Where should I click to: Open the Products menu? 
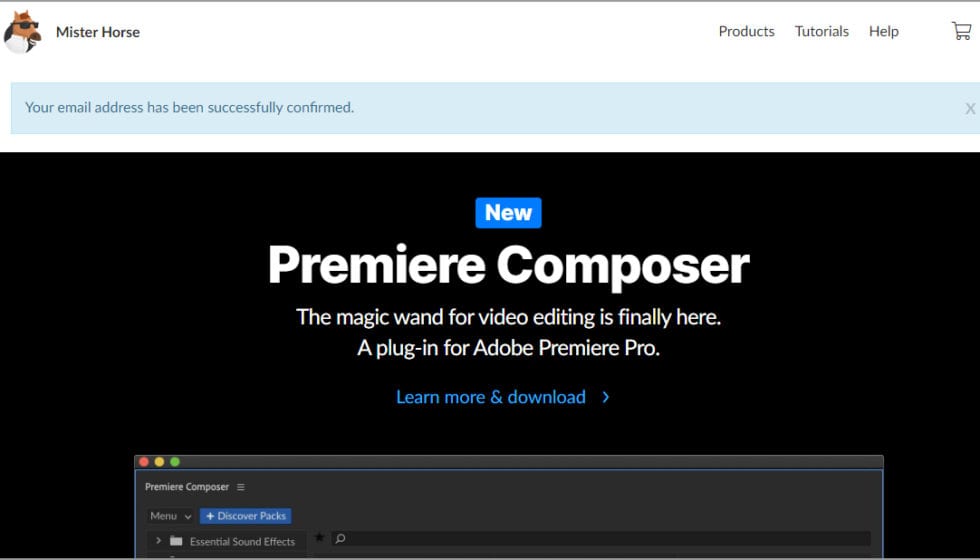[x=746, y=31]
